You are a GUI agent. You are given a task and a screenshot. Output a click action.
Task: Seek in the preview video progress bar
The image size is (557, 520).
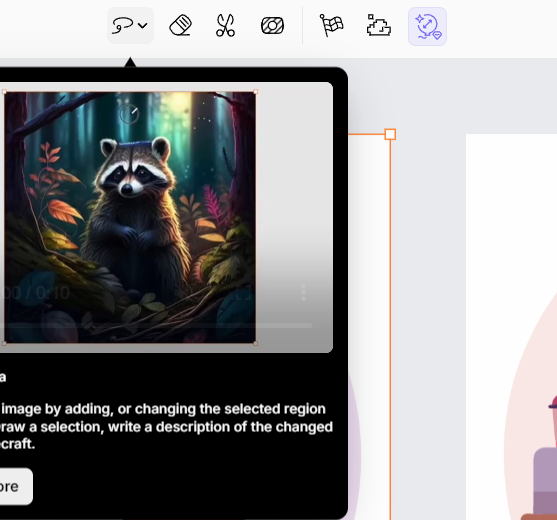point(156,325)
